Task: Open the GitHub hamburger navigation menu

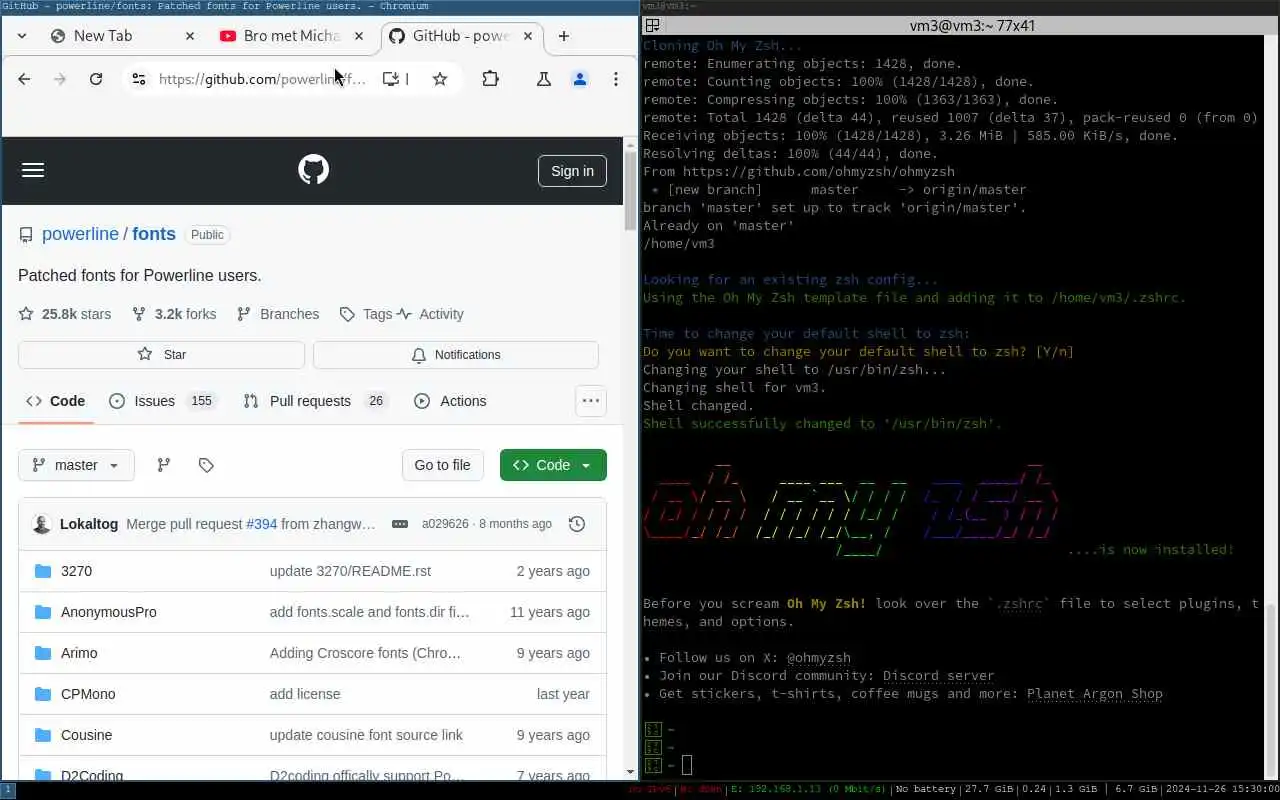Action: 33,170
